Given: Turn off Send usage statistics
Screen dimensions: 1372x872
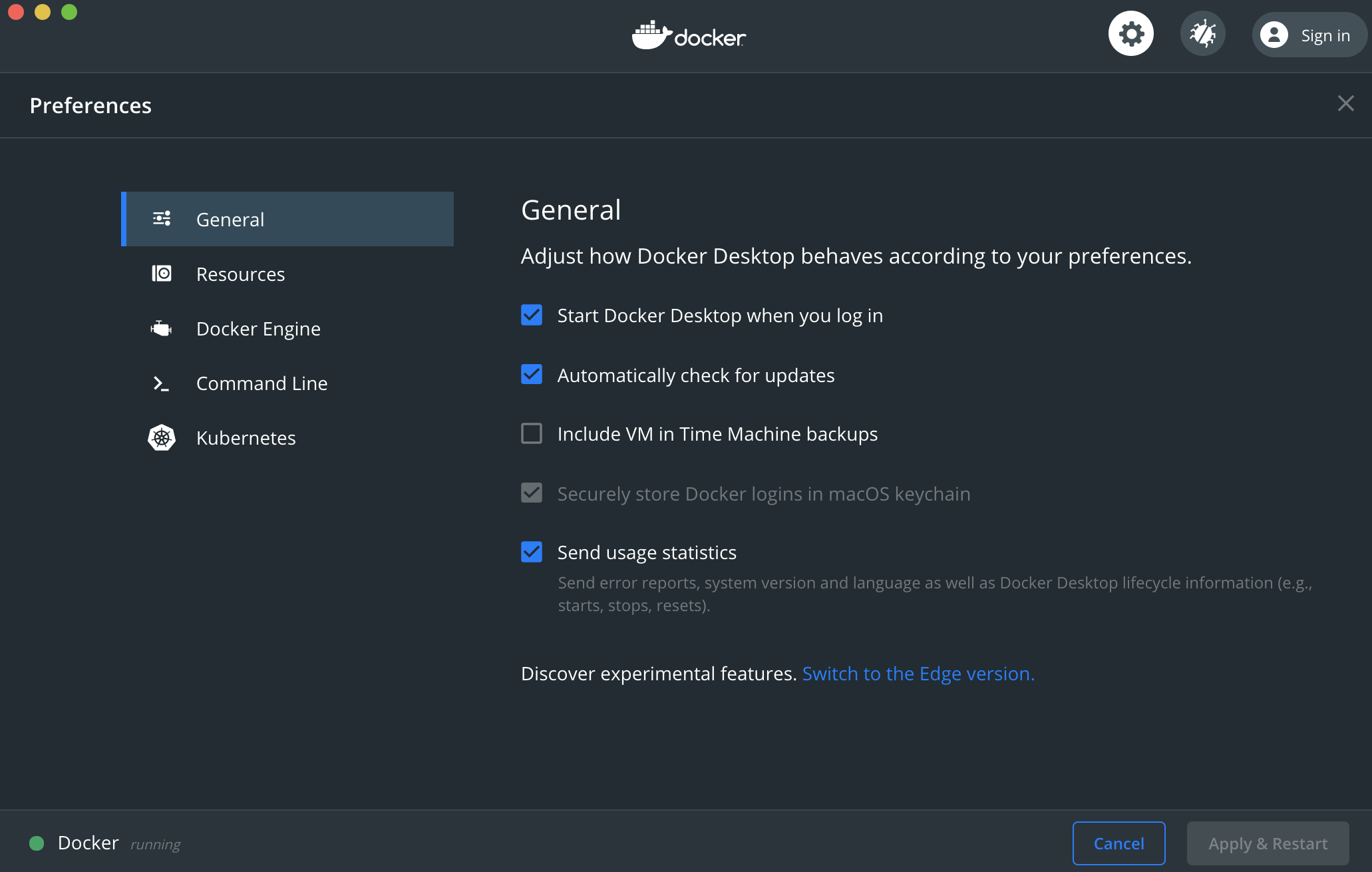Looking at the screenshot, I should coord(532,552).
